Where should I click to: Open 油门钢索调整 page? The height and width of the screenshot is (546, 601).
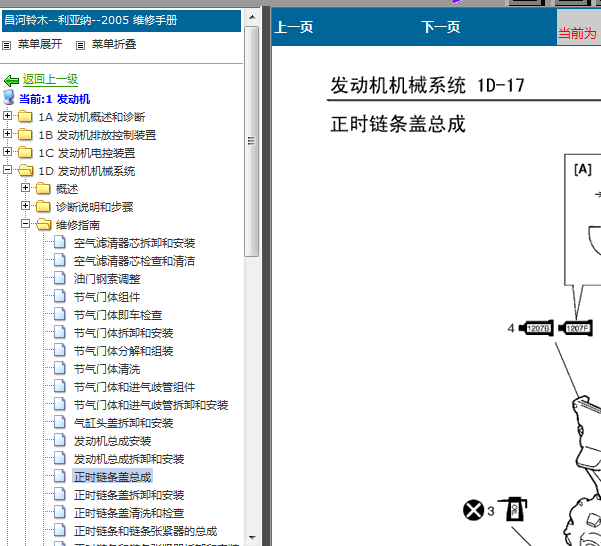pos(107,279)
